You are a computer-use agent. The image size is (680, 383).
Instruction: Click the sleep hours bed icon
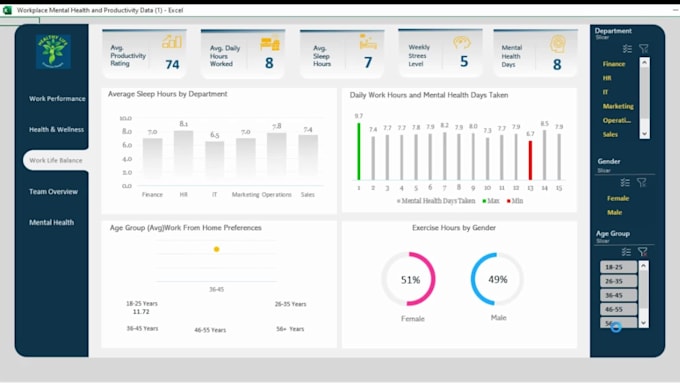pos(368,42)
